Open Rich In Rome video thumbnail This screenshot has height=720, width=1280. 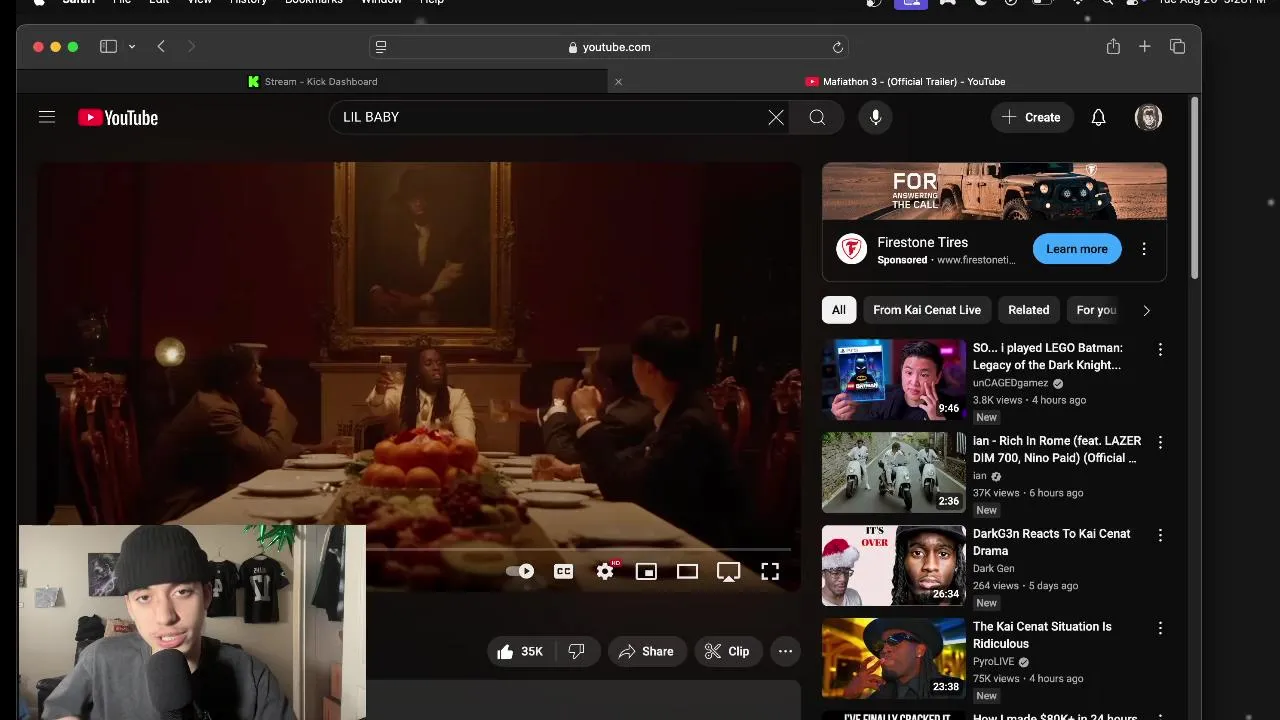coord(894,473)
